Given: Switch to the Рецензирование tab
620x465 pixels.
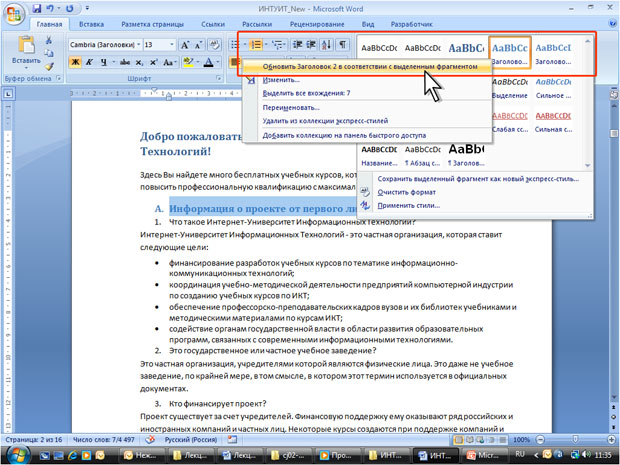Looking at the screenshot, I should (317, 24).
